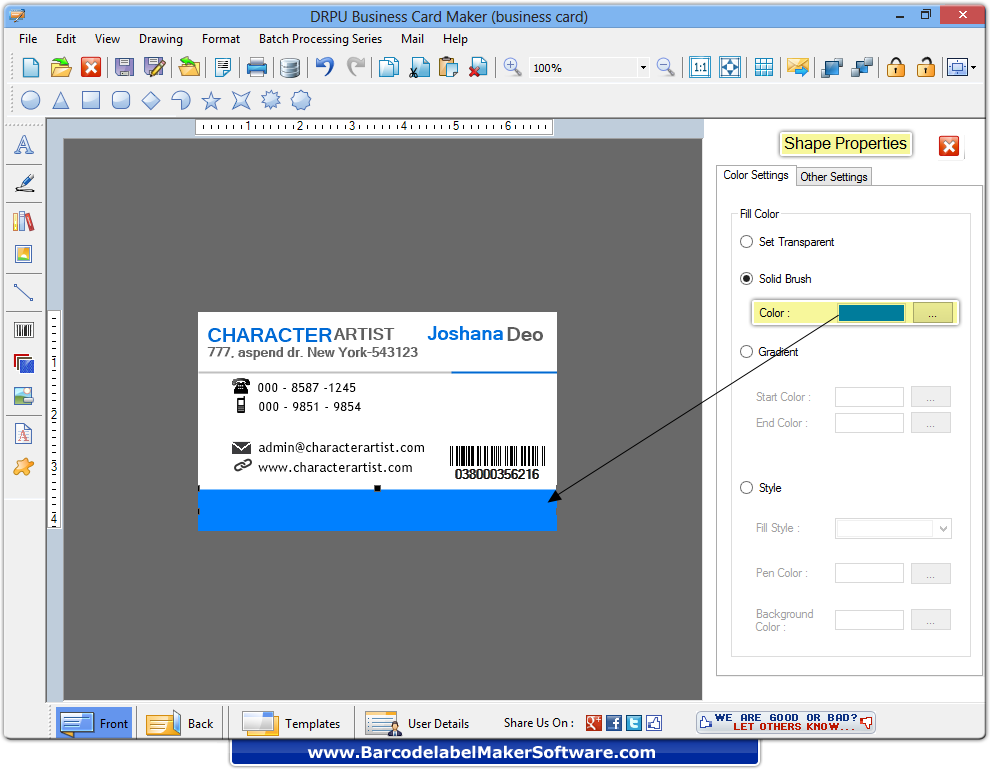Select the Style fill option

[x=746, y=487]
